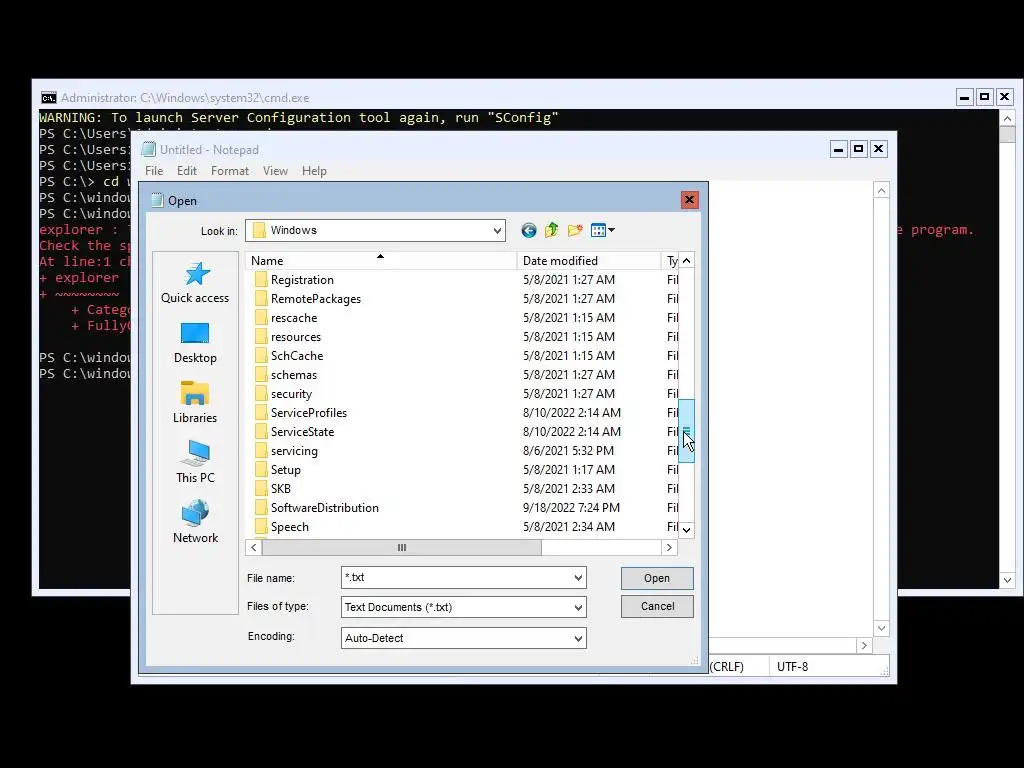Click ServiceProfiles date 8/10/2022 2:14 AM

(571, 413)
